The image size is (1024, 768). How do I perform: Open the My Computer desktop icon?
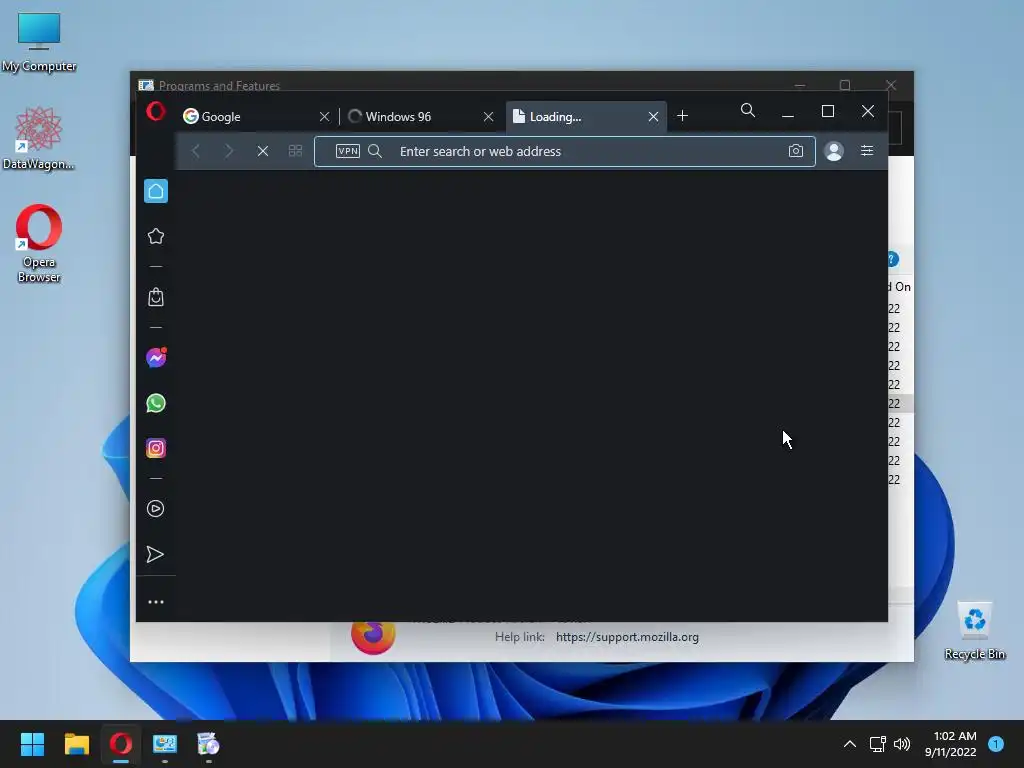pos(39,42)
